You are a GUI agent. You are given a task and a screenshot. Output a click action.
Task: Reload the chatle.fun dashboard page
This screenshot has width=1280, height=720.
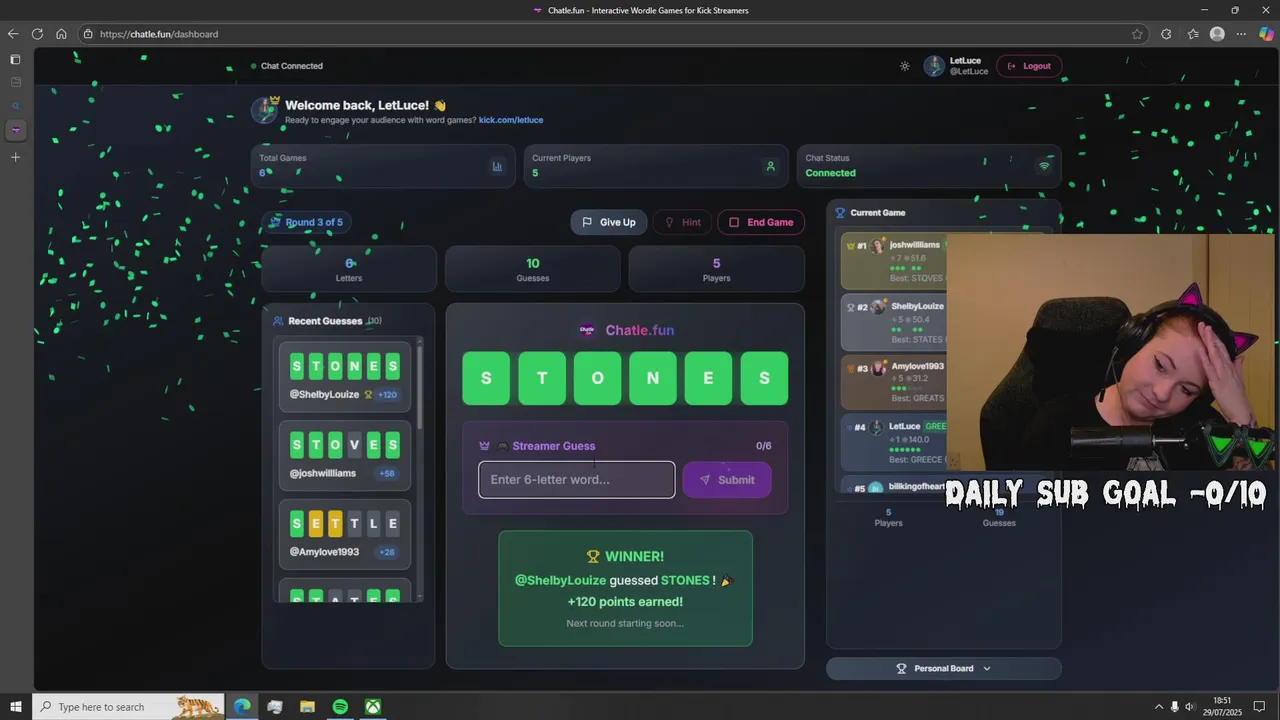pos(37,34)
